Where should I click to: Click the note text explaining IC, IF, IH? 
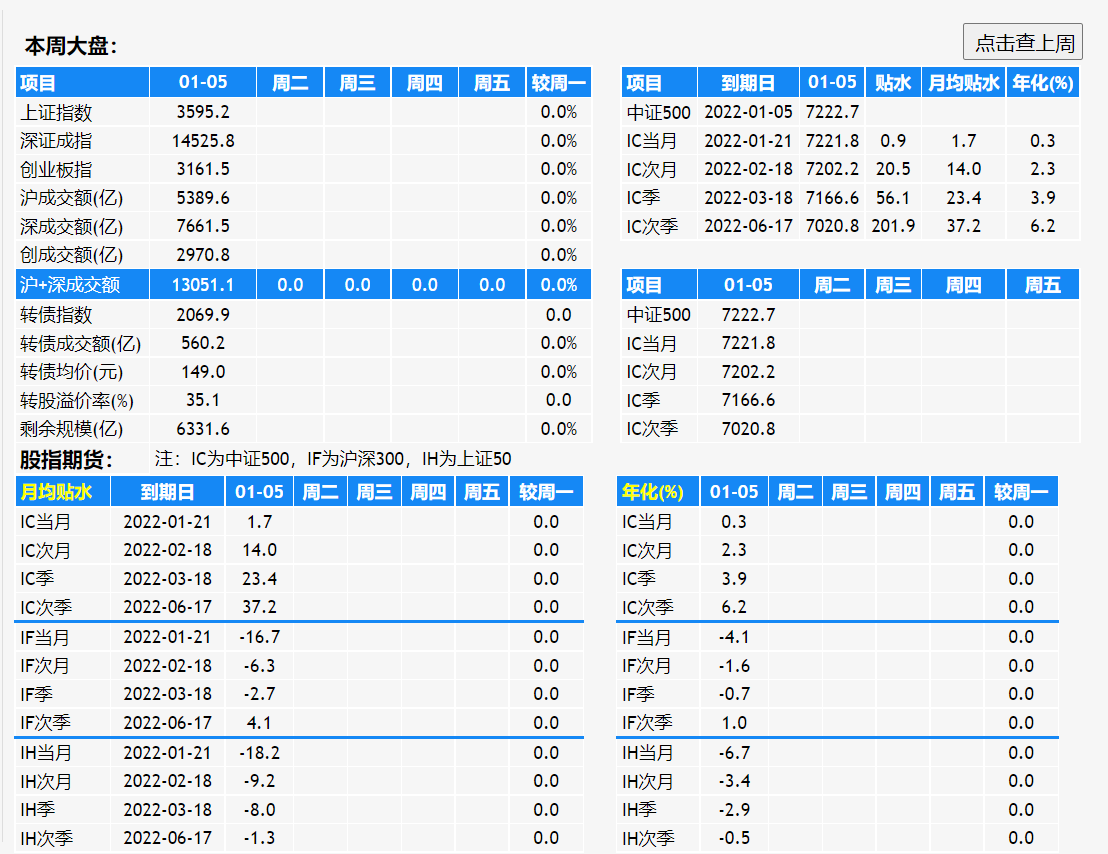pos(333,460)
